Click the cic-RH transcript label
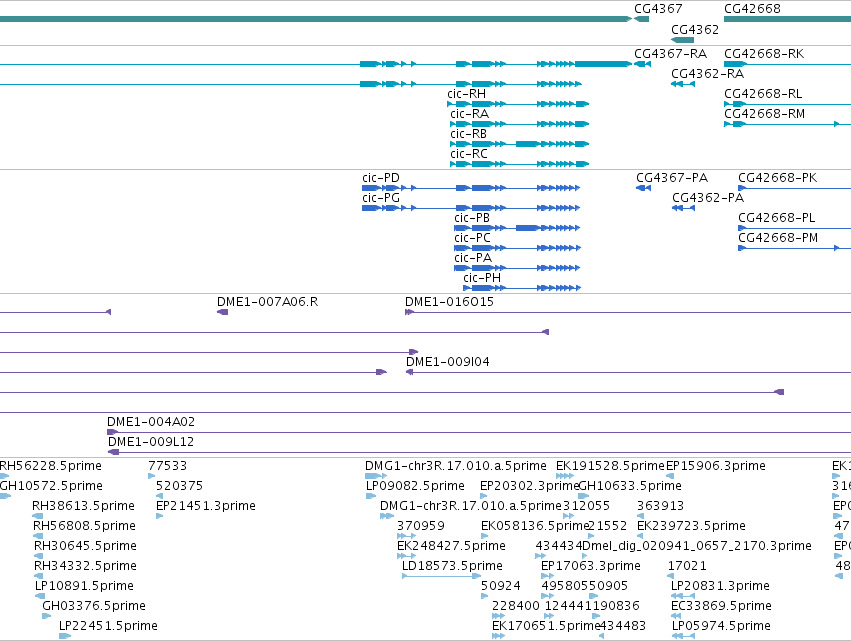This screenshot has height=641, width=851. 466,94
